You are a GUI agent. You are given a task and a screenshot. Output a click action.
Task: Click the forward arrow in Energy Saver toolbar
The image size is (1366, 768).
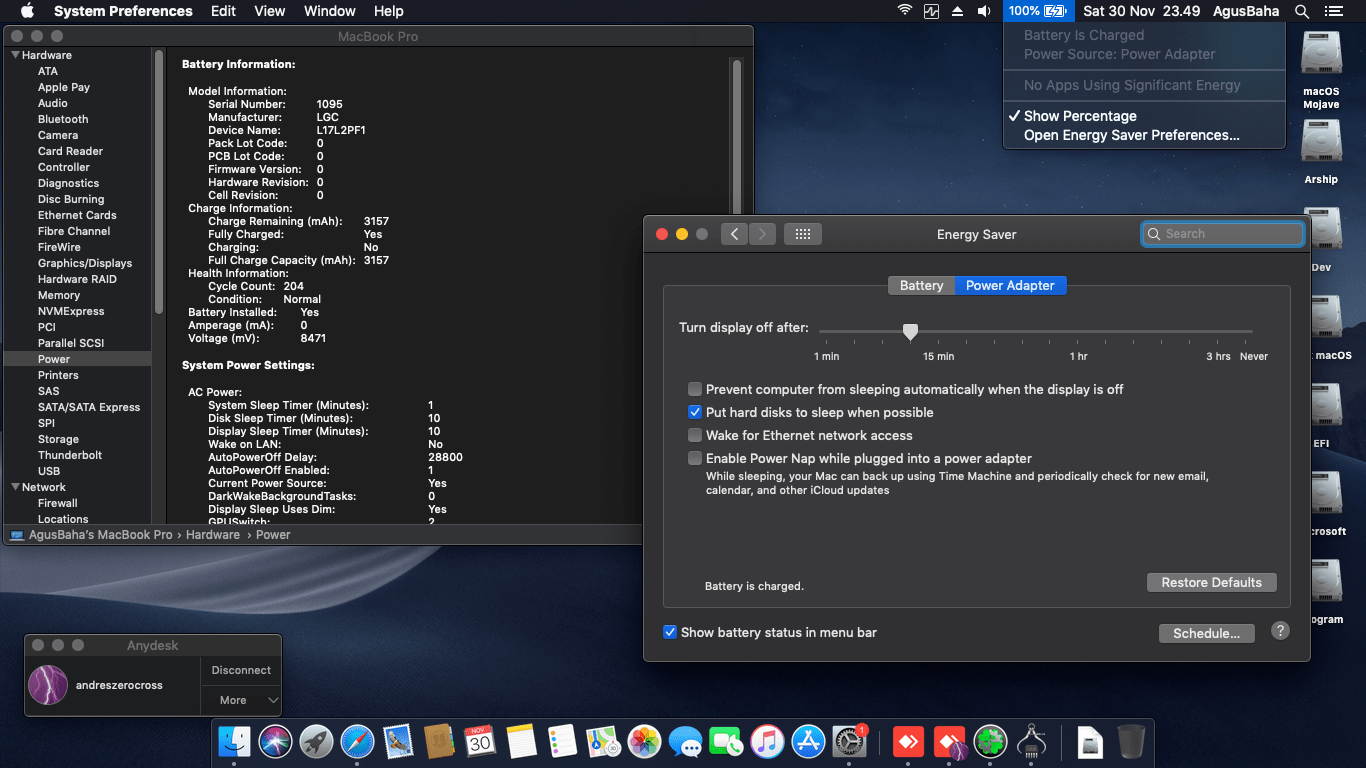point(762,234)
